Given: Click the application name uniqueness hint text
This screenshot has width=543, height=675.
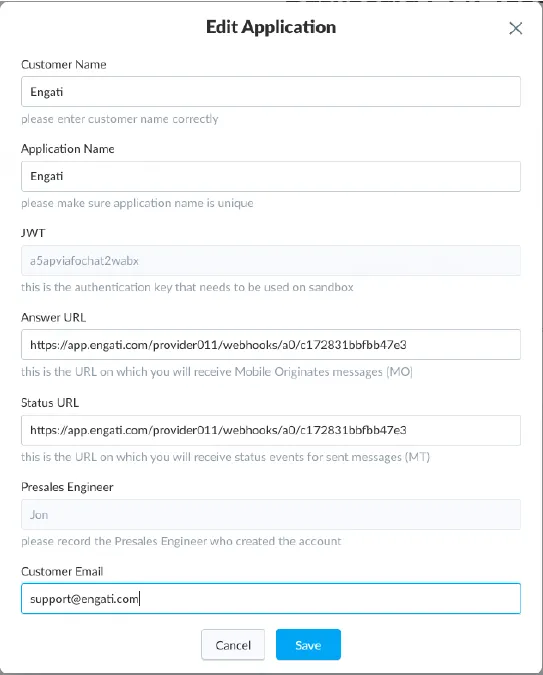Looking at the screenshot, I should [137, 203].
